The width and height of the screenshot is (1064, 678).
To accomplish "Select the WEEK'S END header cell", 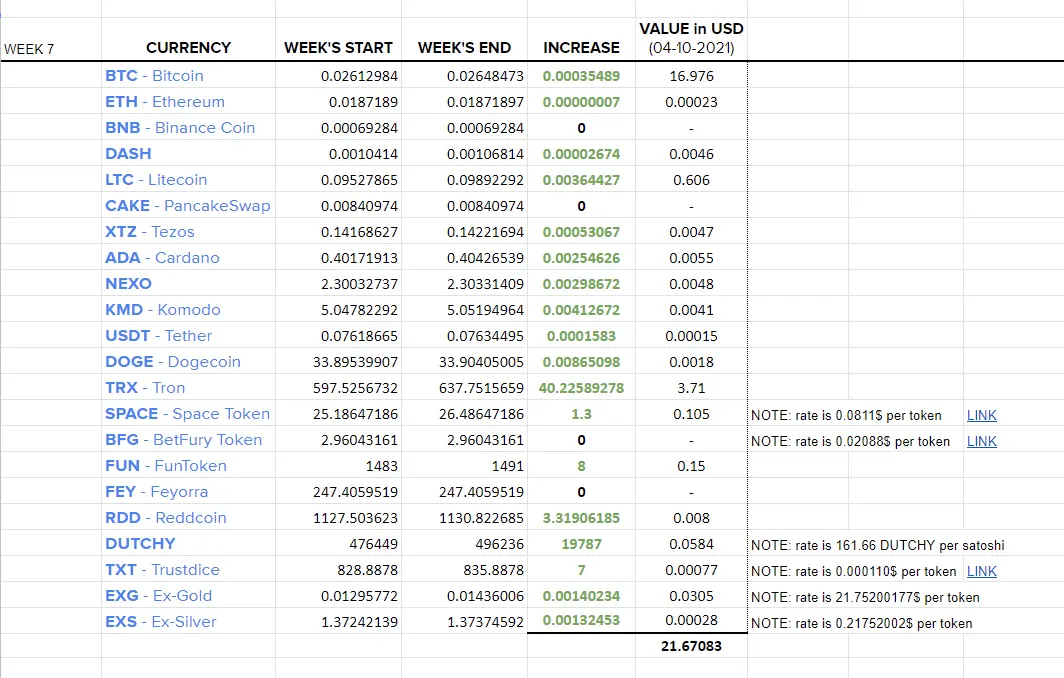I will coord(464,39).
